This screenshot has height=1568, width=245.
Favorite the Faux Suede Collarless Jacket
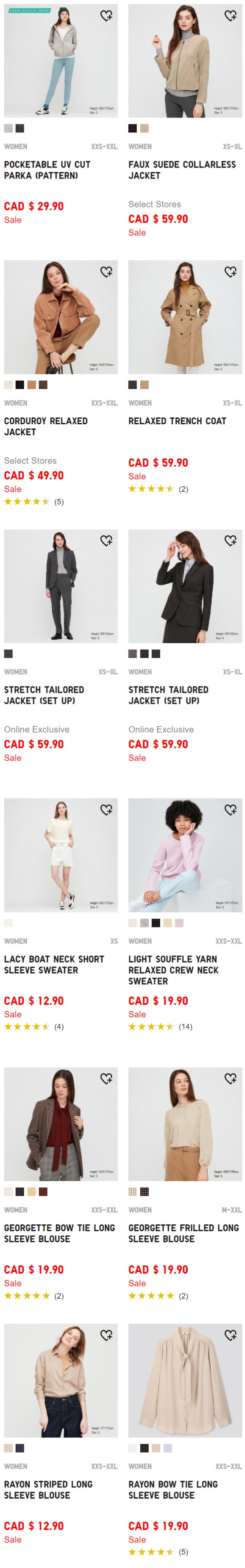pyautogui.click(x=230, y=15)
